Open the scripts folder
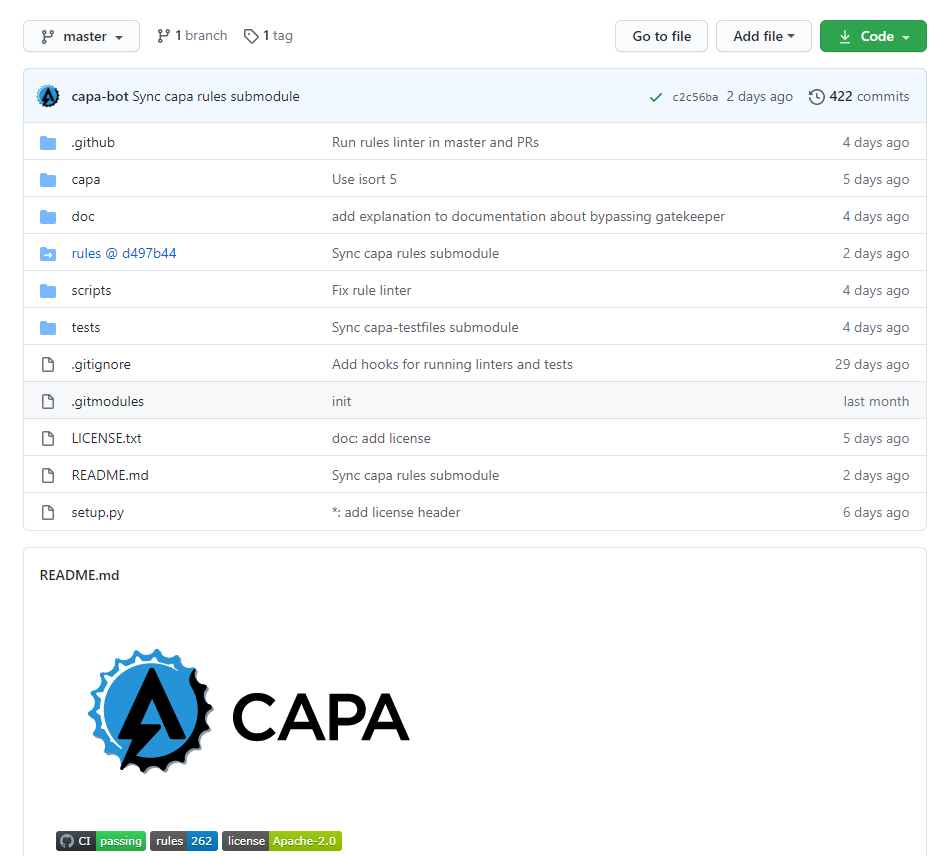The height and width of the screenshot is (856, 939). tap(91, 291)
